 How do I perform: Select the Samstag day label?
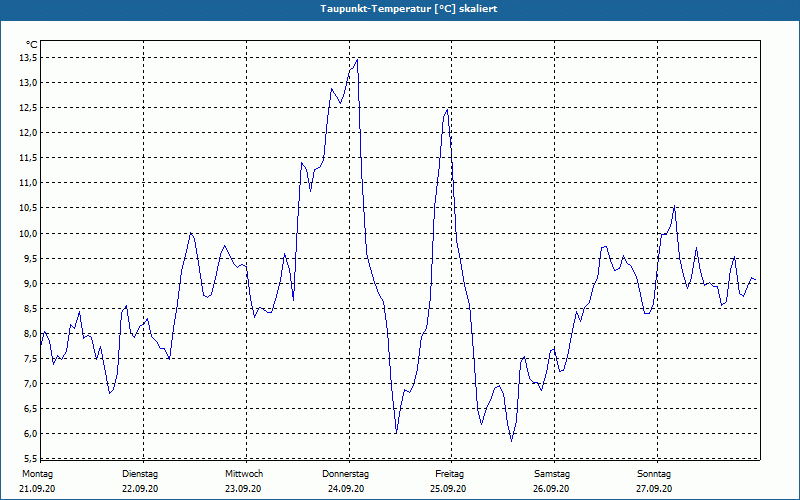tap(552, 474)
